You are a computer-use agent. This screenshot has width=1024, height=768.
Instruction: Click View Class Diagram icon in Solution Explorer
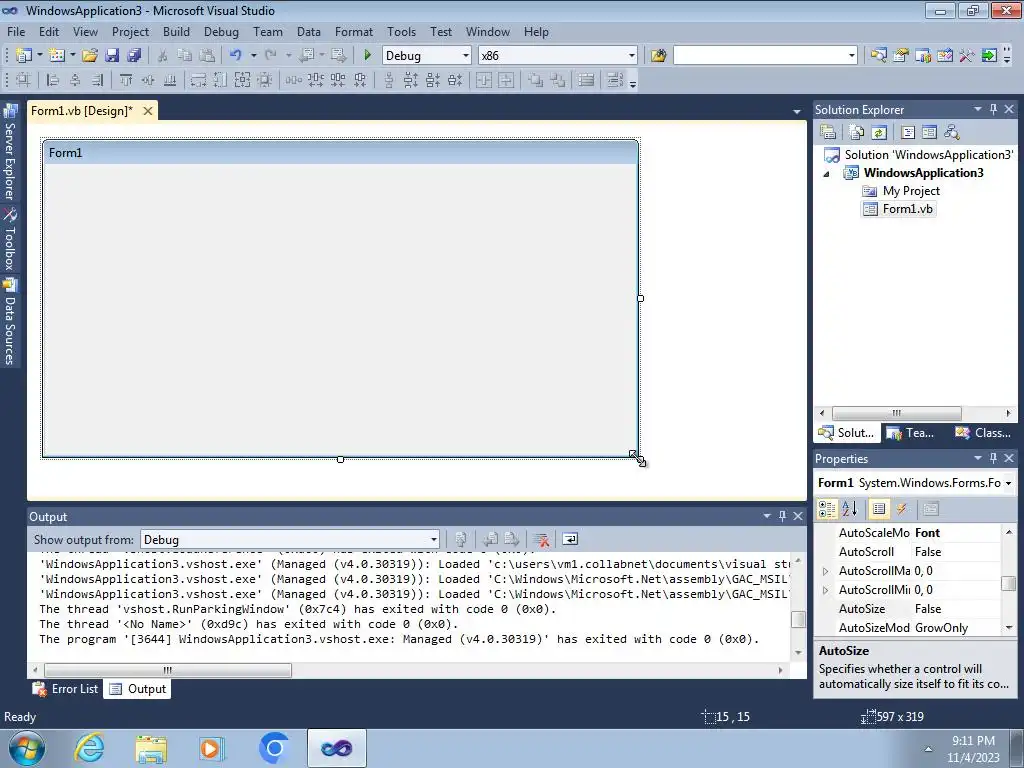click(952, 133)
